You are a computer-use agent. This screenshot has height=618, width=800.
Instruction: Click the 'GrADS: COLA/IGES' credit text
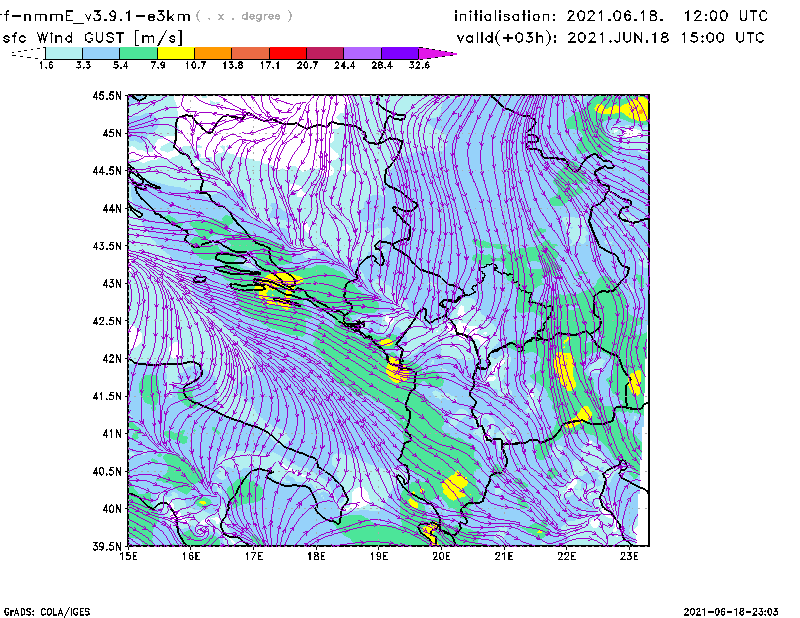click(47, 612)
